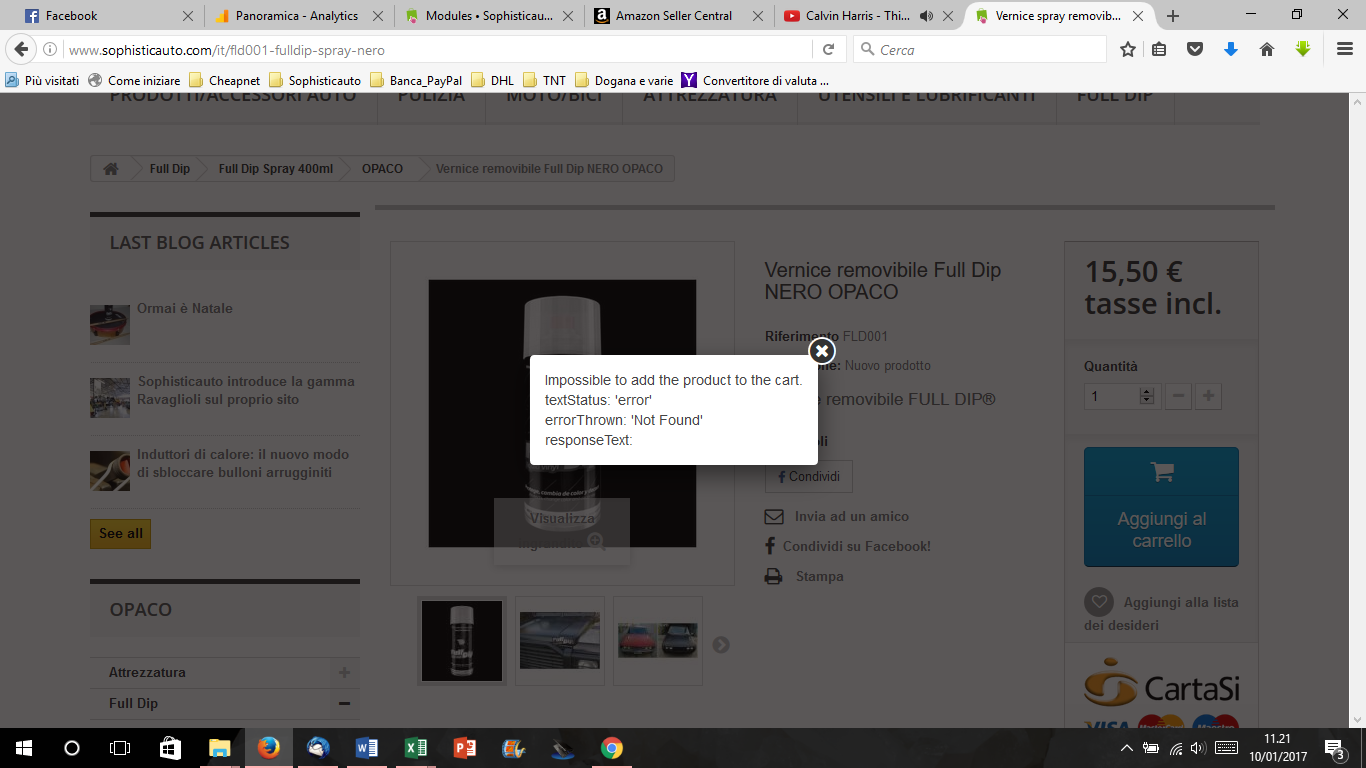The height and width of the screenshot is (768, 1366).
Task: Open the green download helper extension
Action: [x=1302, y=49]
